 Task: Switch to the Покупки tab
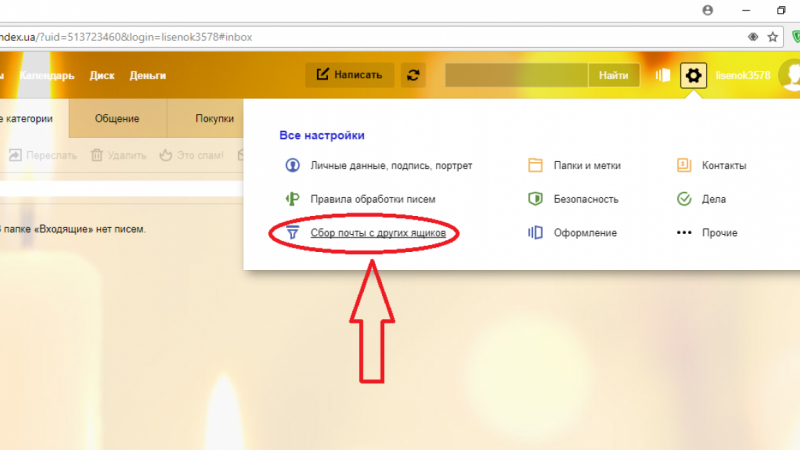(214, 118)
